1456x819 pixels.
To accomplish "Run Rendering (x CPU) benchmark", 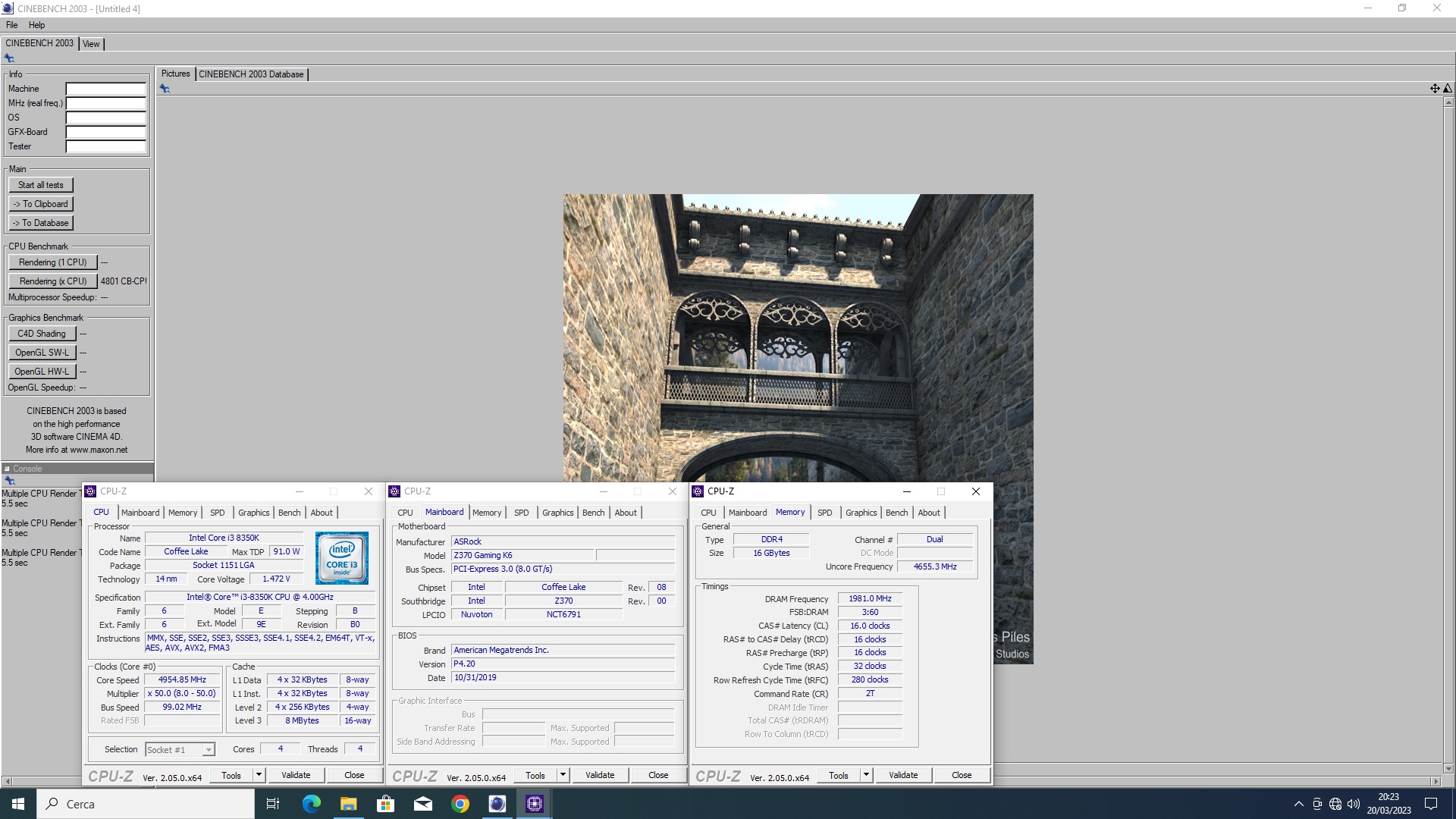I will pos(53,281).
